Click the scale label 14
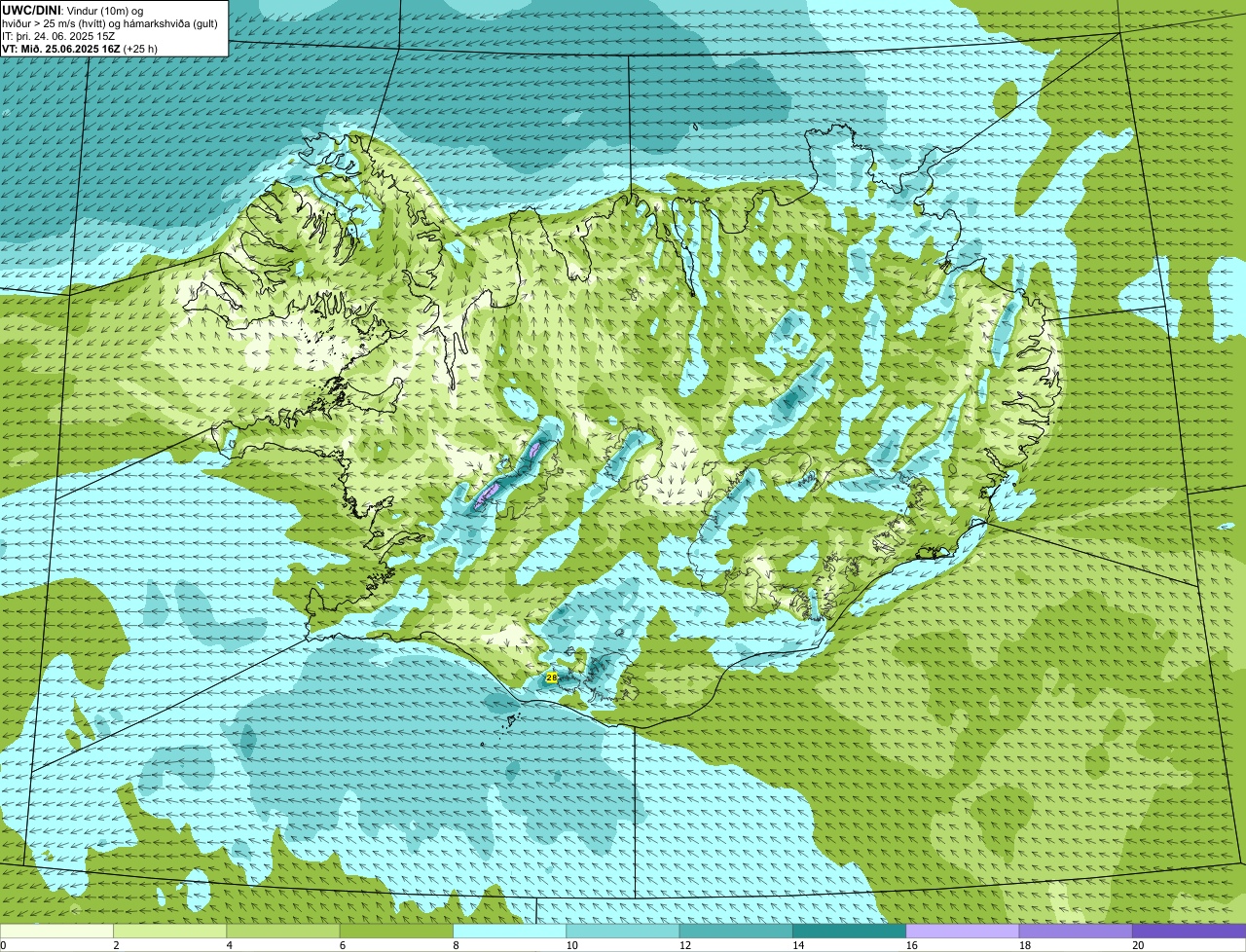Viewport: 1246px width, 952px height. pos(798,945)
